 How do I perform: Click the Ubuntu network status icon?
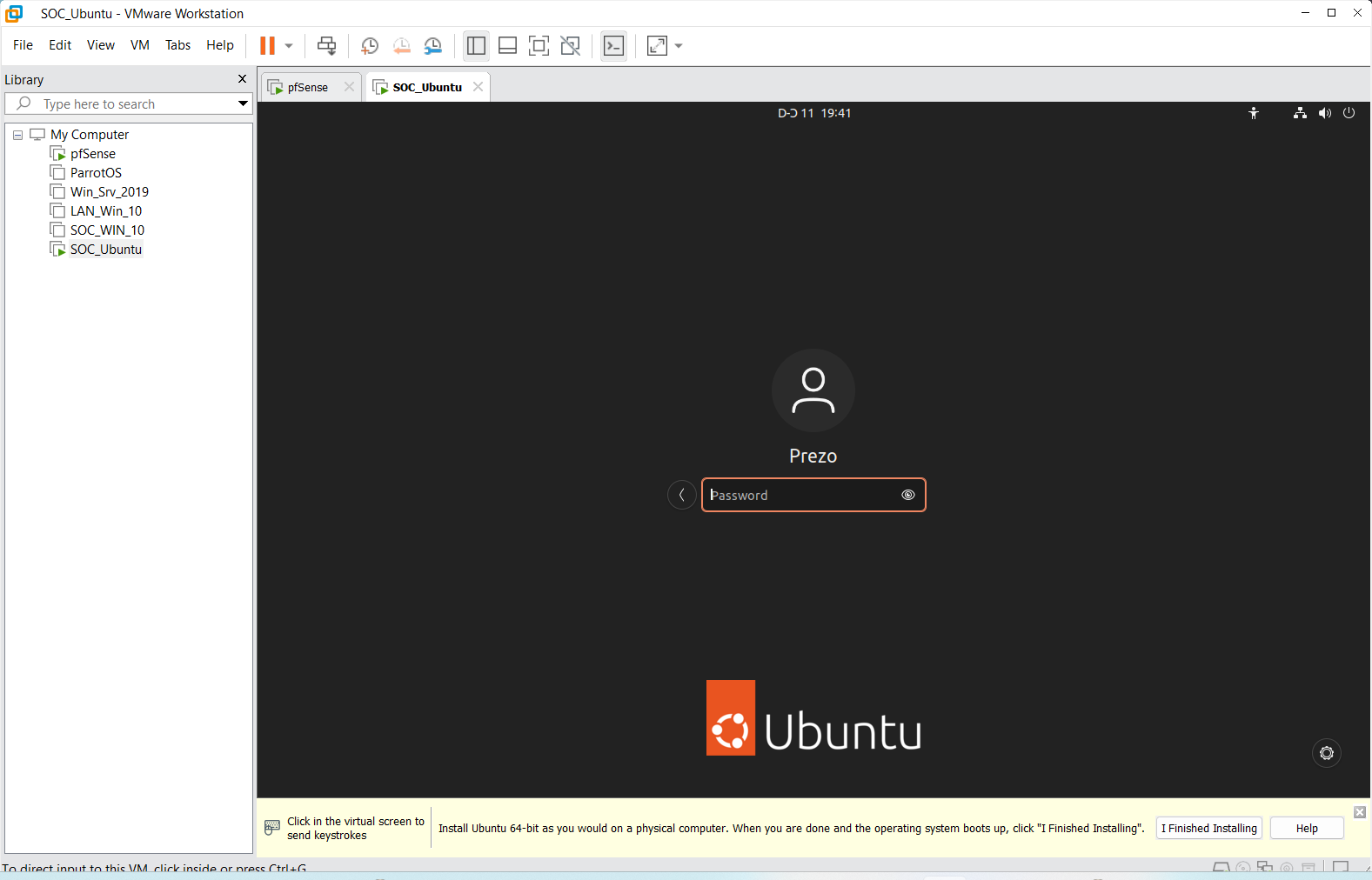click(1300, 113)
